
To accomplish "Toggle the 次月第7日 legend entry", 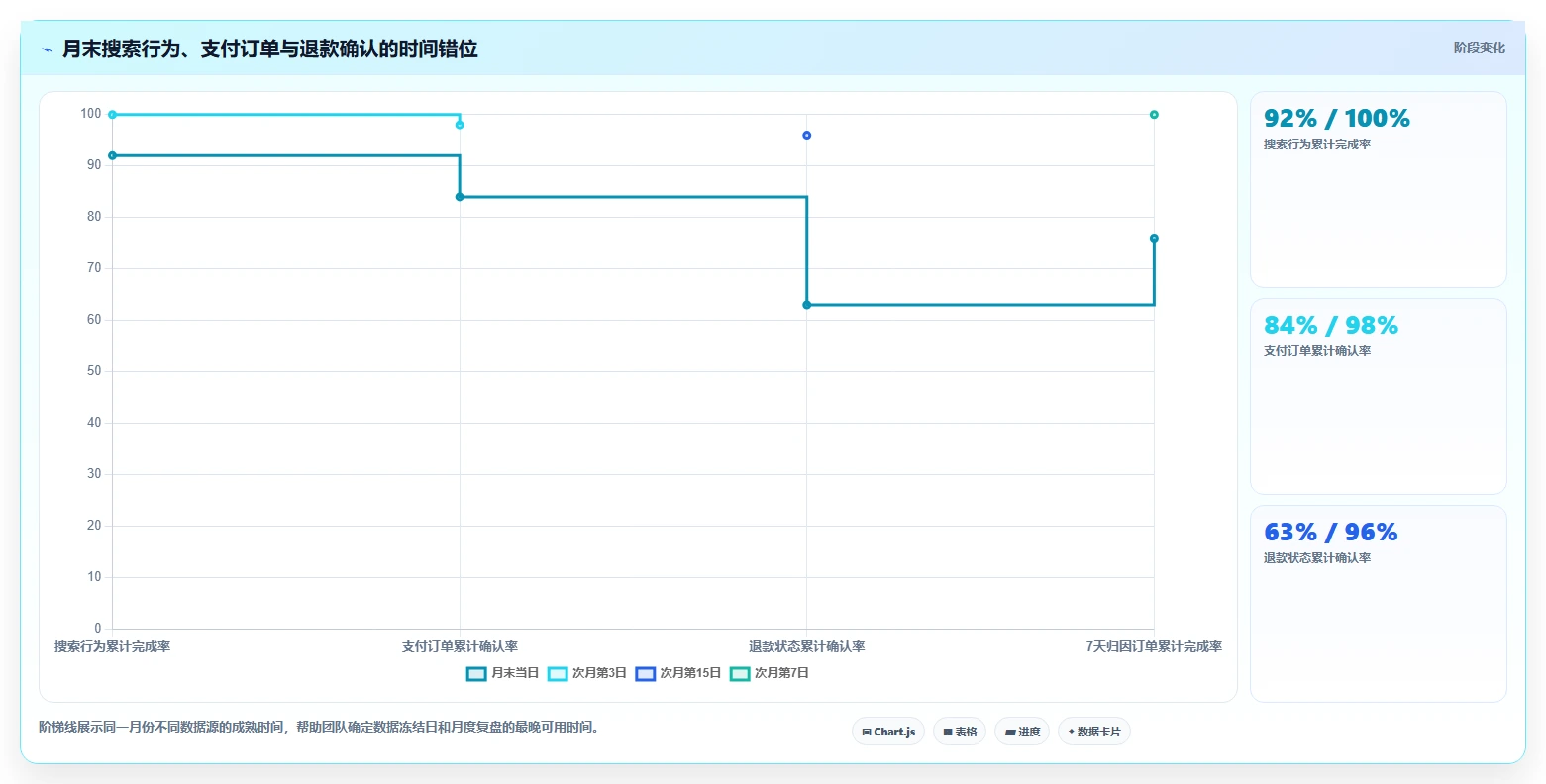I will tap(770, 673).
